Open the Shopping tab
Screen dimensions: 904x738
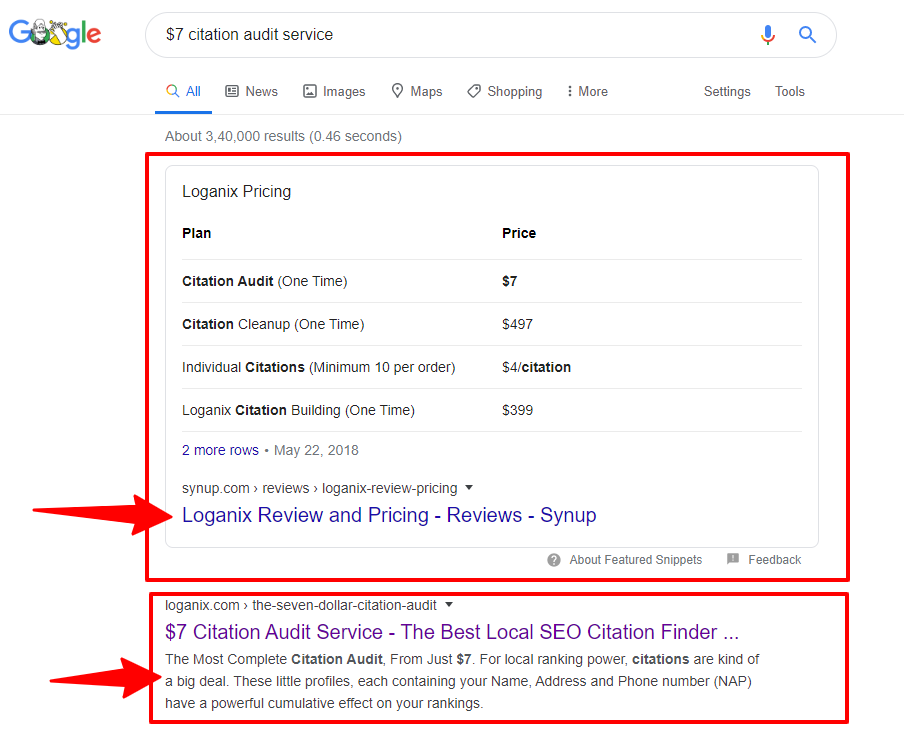point(504,91)
